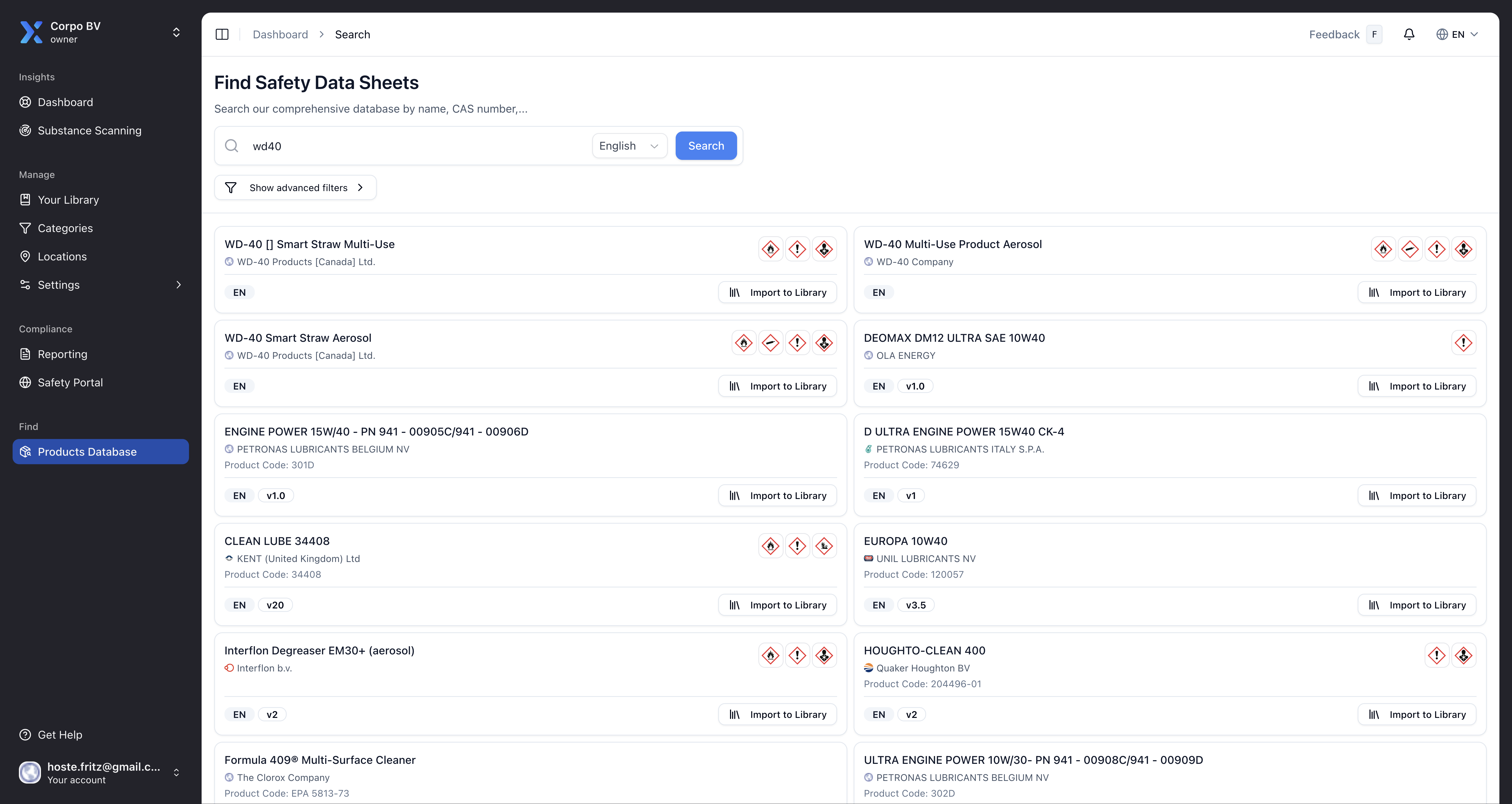Screen dimensions: 1512x804
Task: Toggle the sidebar panel icon
Action: 222,35
